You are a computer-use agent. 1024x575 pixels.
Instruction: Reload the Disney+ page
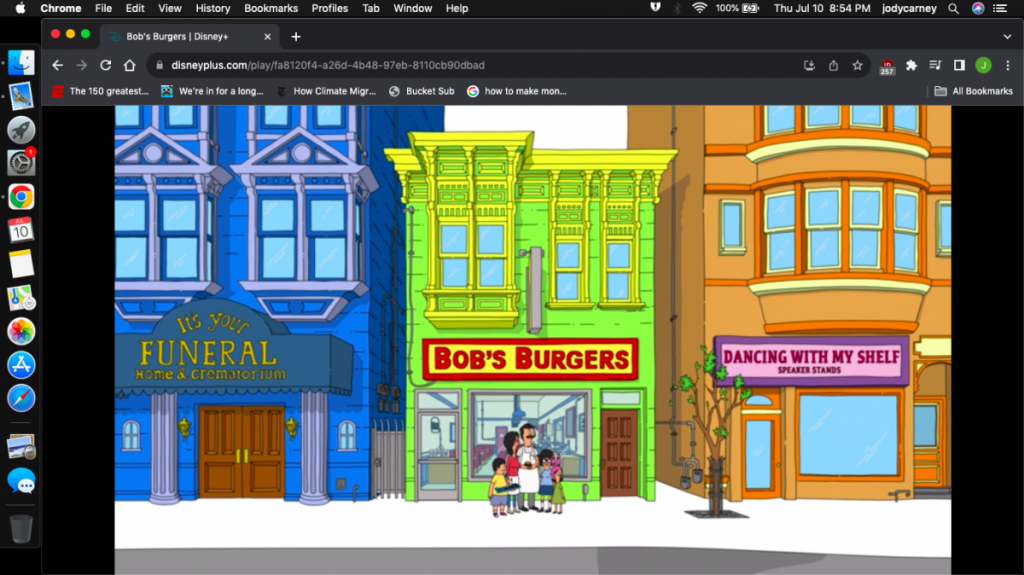105,65
